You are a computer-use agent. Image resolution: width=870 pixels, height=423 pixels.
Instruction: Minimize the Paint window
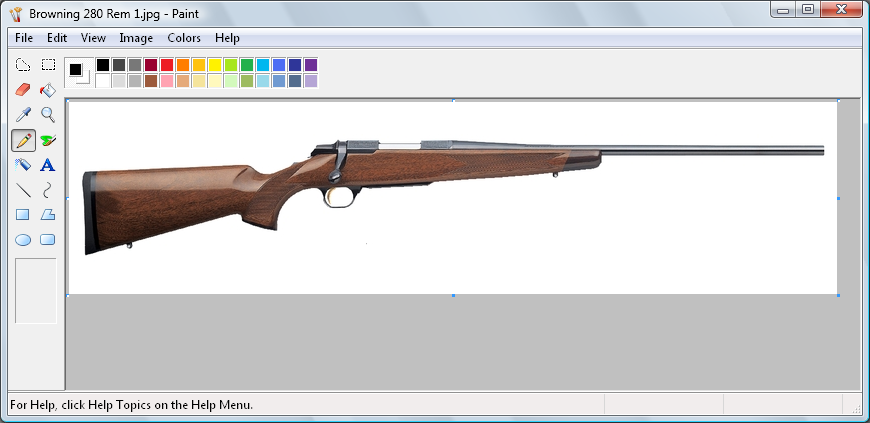click(783, 9)
